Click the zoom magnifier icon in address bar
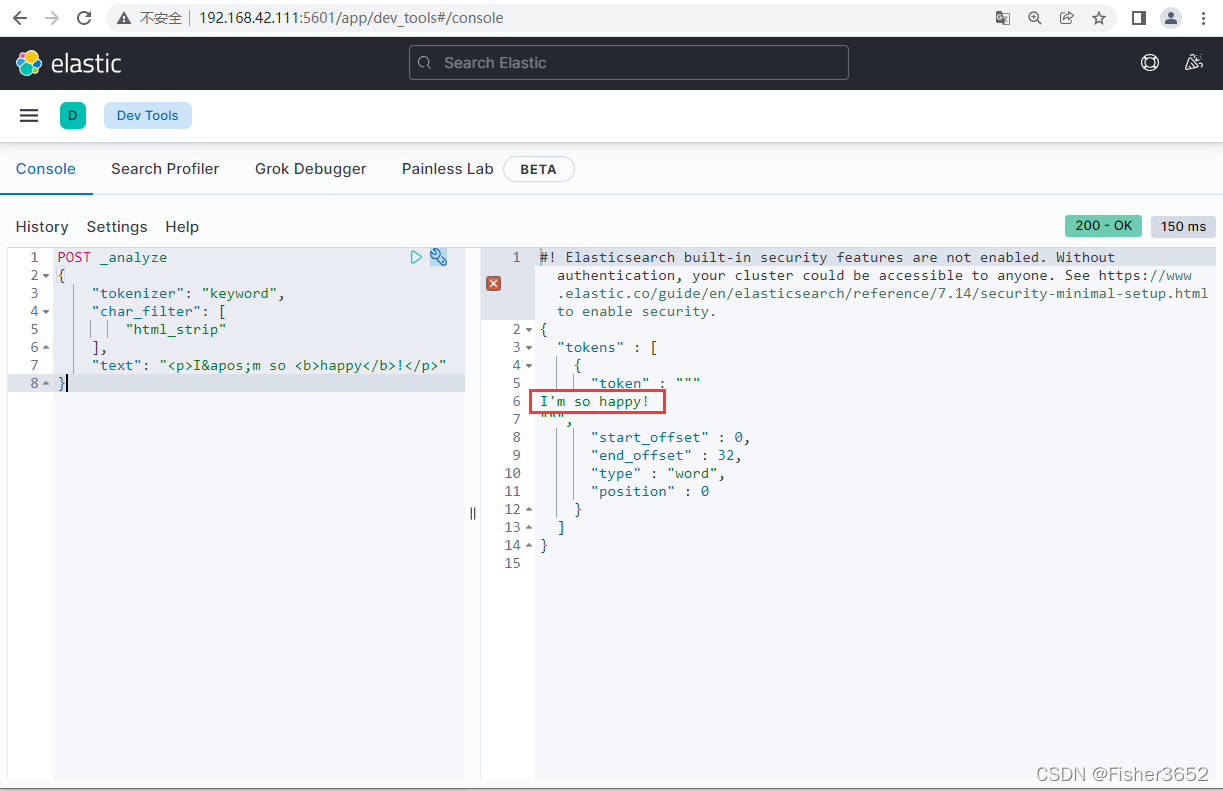The width and height of the screenshot is (1223, 791). [1035, 18]
